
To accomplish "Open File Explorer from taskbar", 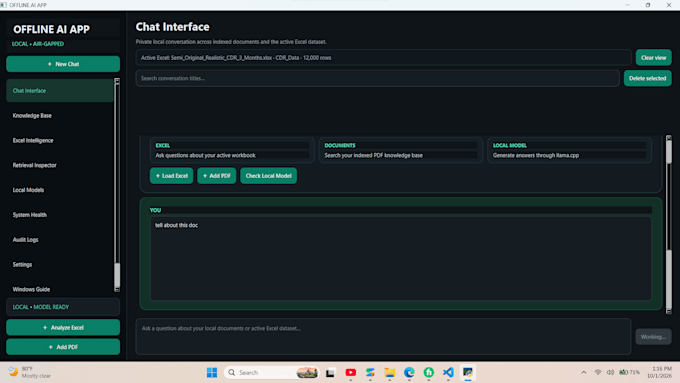I will pos(389,372).
